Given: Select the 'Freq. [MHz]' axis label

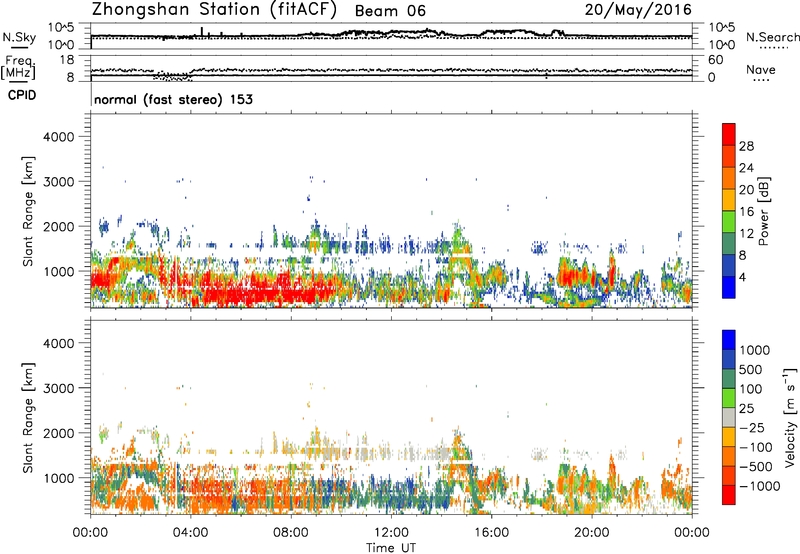Looking at the screenshot, I should (x=18, y=68).
